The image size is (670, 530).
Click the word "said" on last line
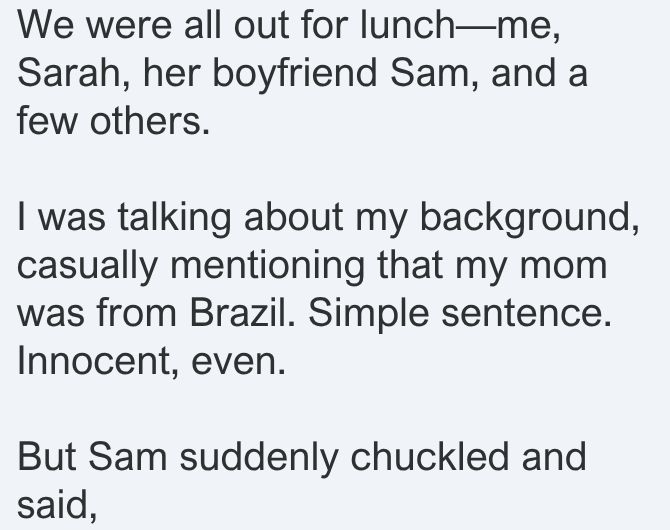pyautogui.click(x=56, y=504)
